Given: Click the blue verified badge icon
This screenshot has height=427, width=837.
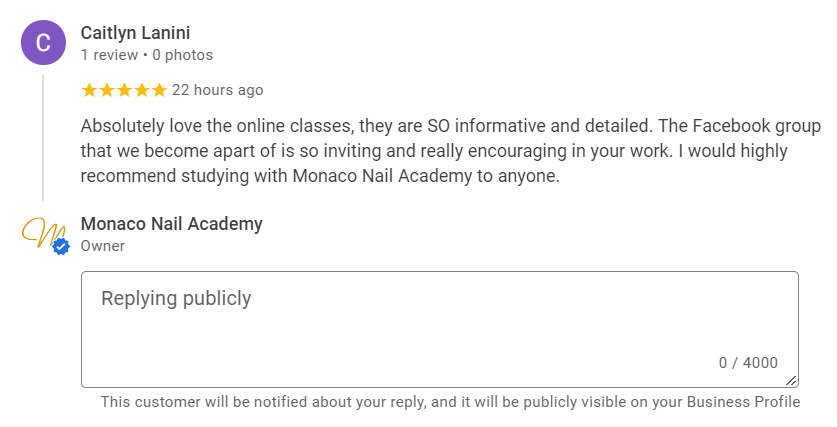Looking at the screenshot, I should coord(61,246).
